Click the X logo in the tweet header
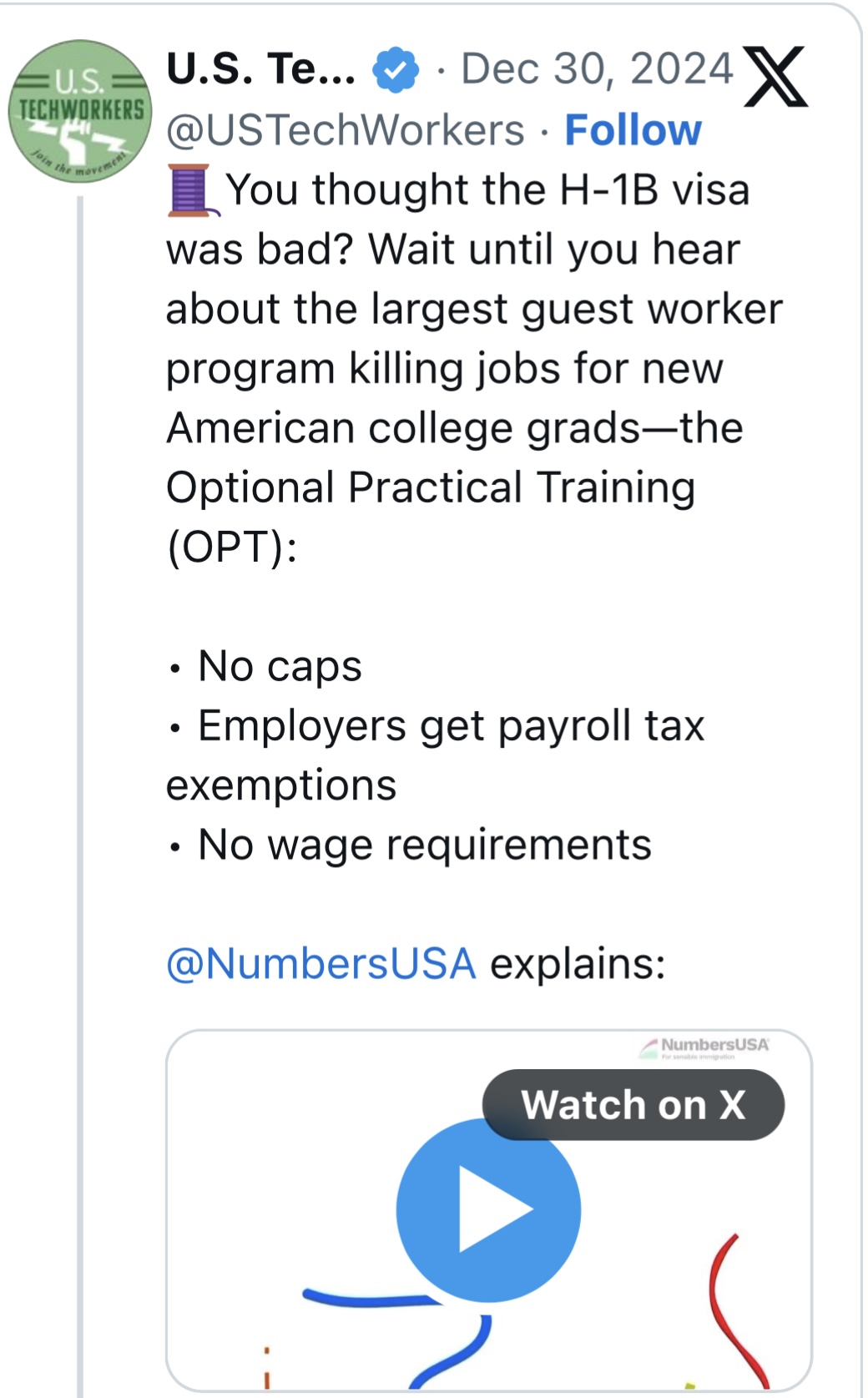This screenshot has width=868, height=1398. point(775,77)
